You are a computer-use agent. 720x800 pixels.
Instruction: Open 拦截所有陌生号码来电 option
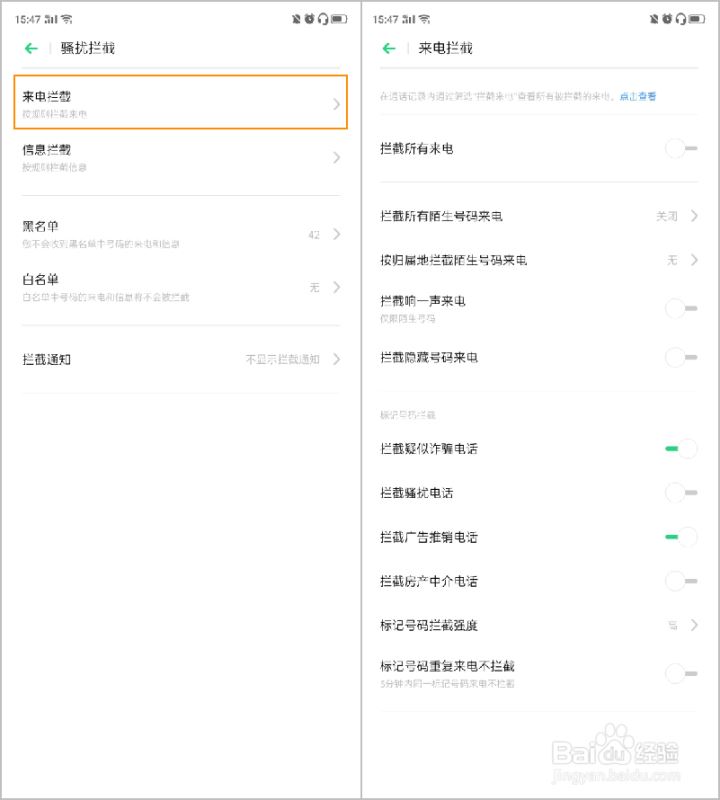click(538, 216)
